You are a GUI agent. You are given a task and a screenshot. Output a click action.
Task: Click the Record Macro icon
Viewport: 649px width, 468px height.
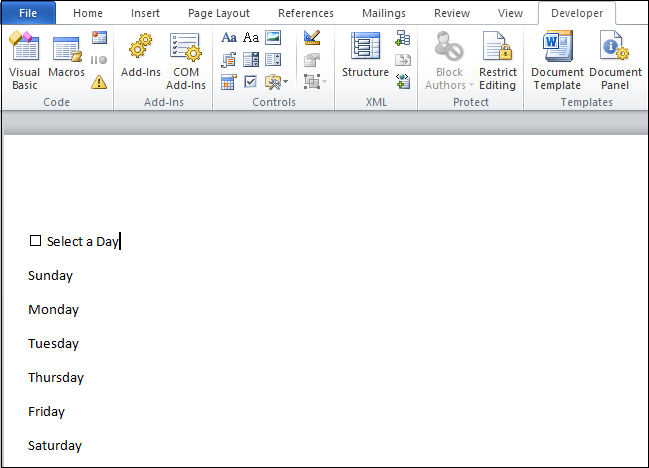pyautogui.click(x=99, y=38)
